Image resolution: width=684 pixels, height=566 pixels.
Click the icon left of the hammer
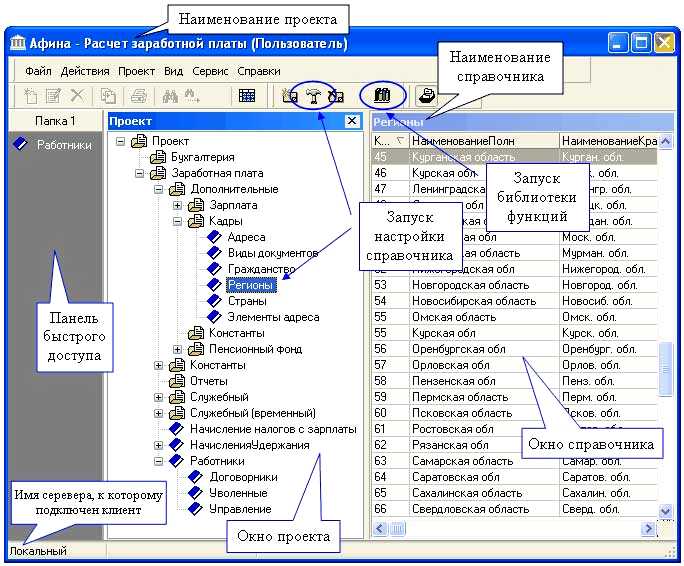290,96
